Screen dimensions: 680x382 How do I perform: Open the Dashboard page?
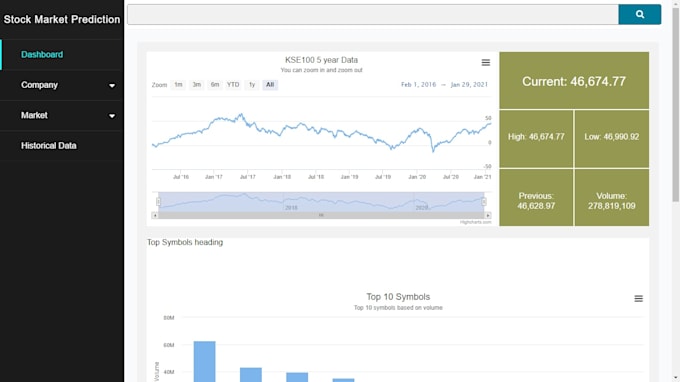pyautogui.click(x=42, y=55)
